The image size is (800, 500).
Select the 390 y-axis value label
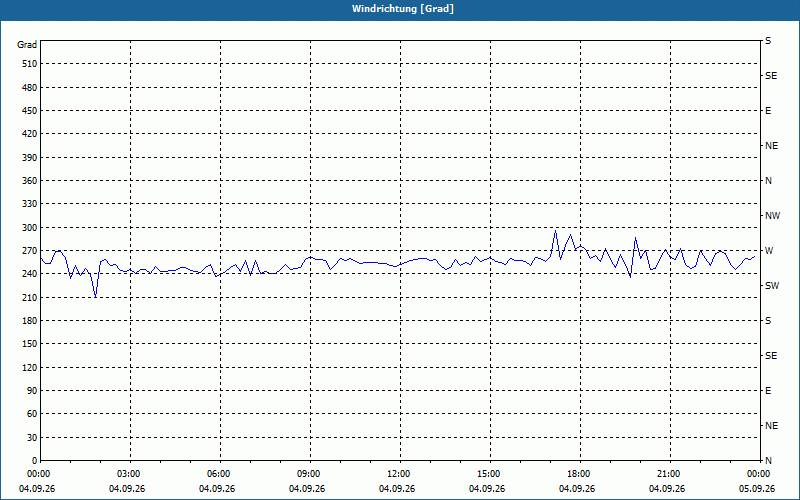point(29,157)
